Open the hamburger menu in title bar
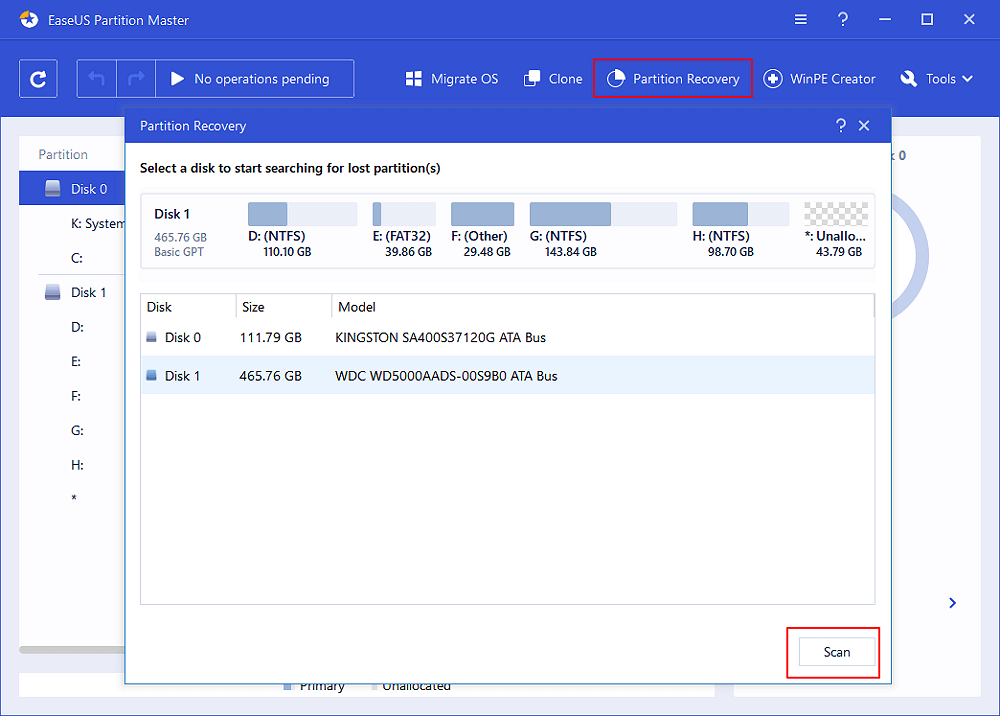Viewport: 1000px width, 716px height. (800, 20)
